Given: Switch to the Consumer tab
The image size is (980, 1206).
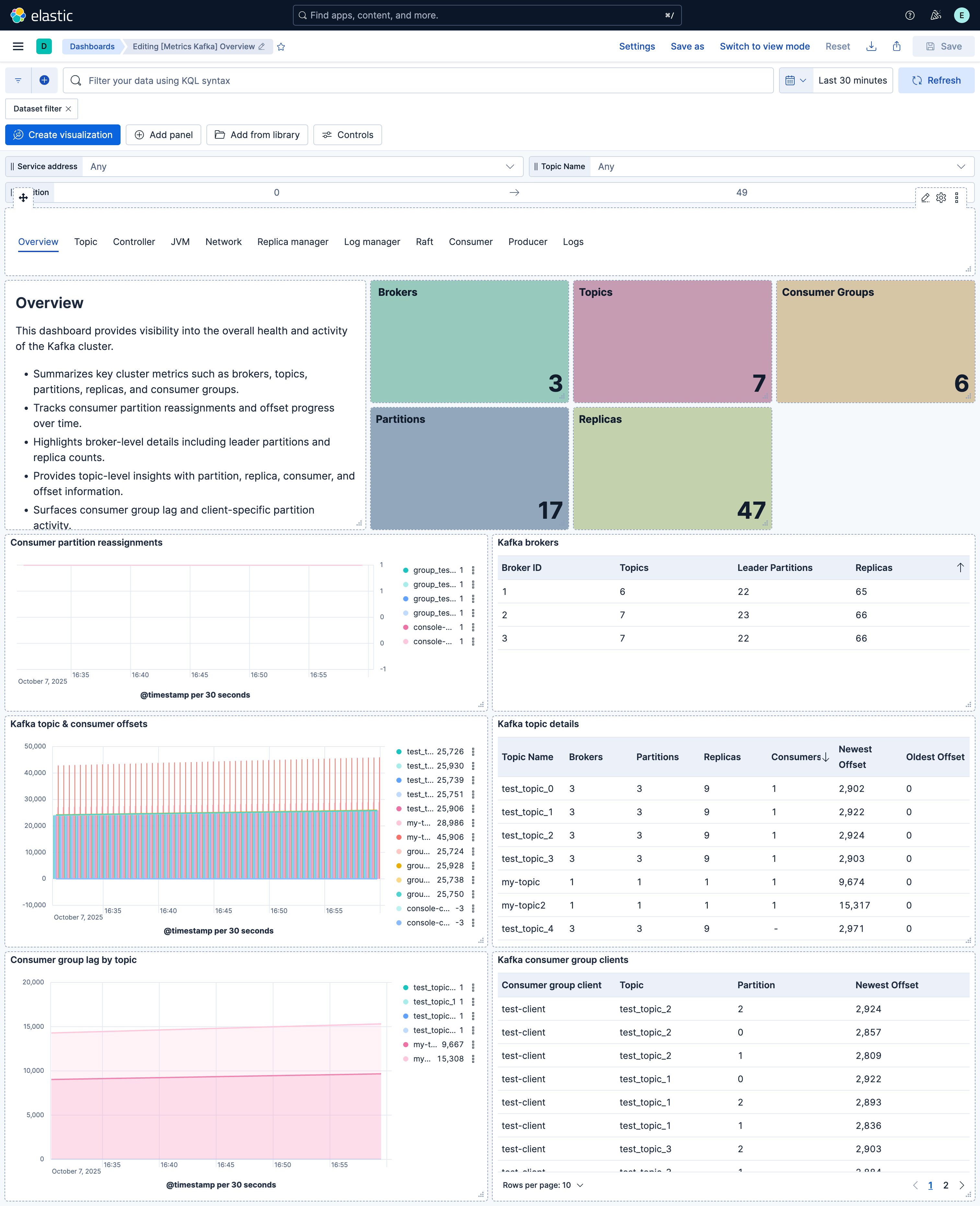Looking at the screenshot, I should click(471, 241).
